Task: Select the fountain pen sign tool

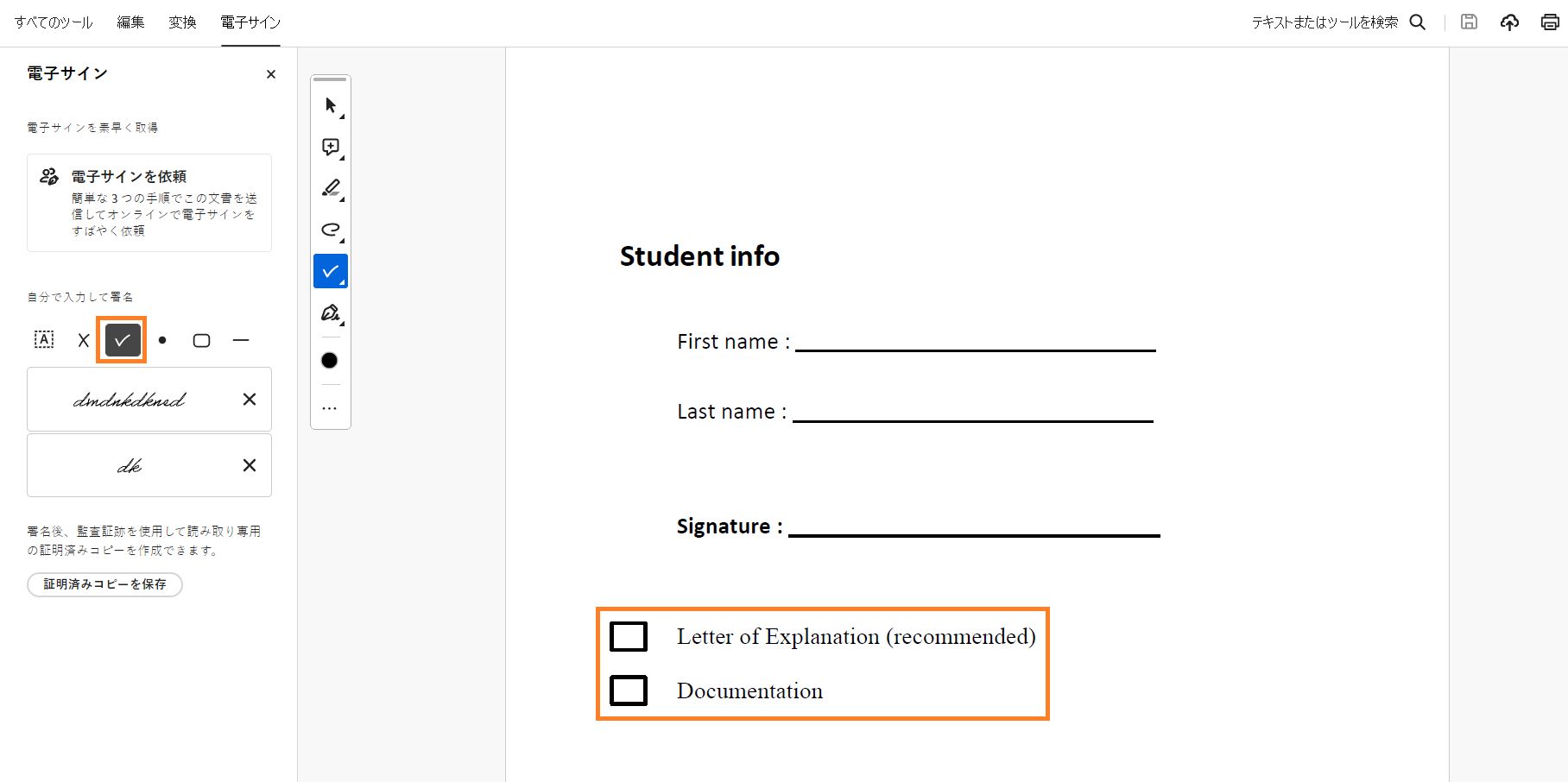Action: [x=331, y=312]
